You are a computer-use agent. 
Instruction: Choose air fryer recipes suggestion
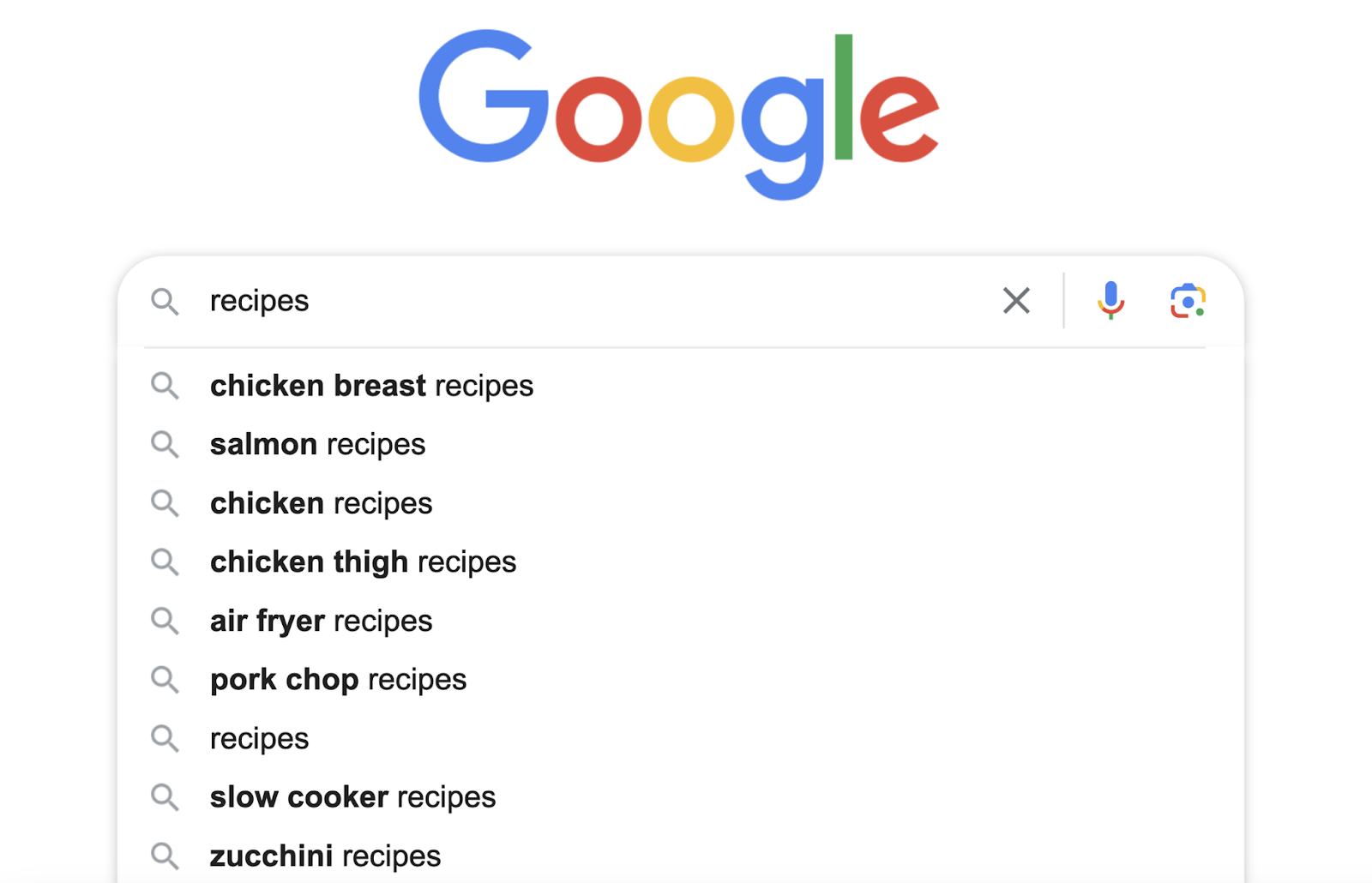pos(321,621)
